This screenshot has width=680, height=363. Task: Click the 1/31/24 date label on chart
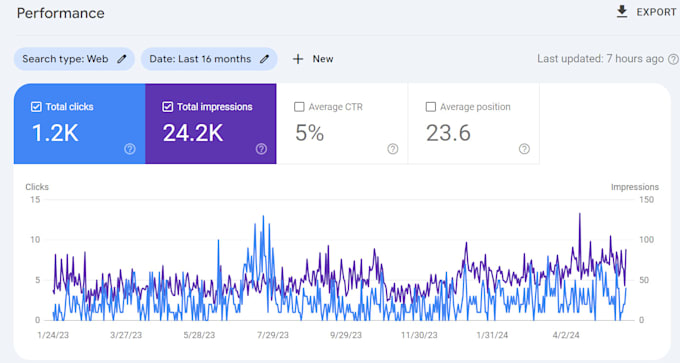(x=492, y=335)
